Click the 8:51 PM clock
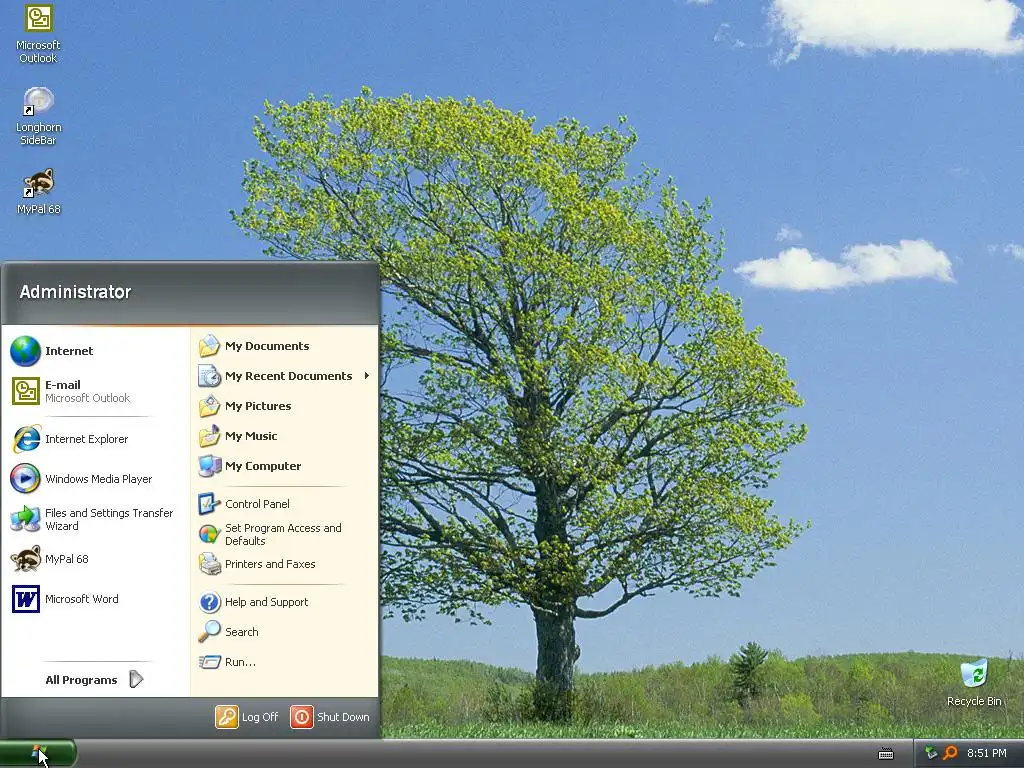The height and width of the screenshot is (768, 1024). [987, 753]
